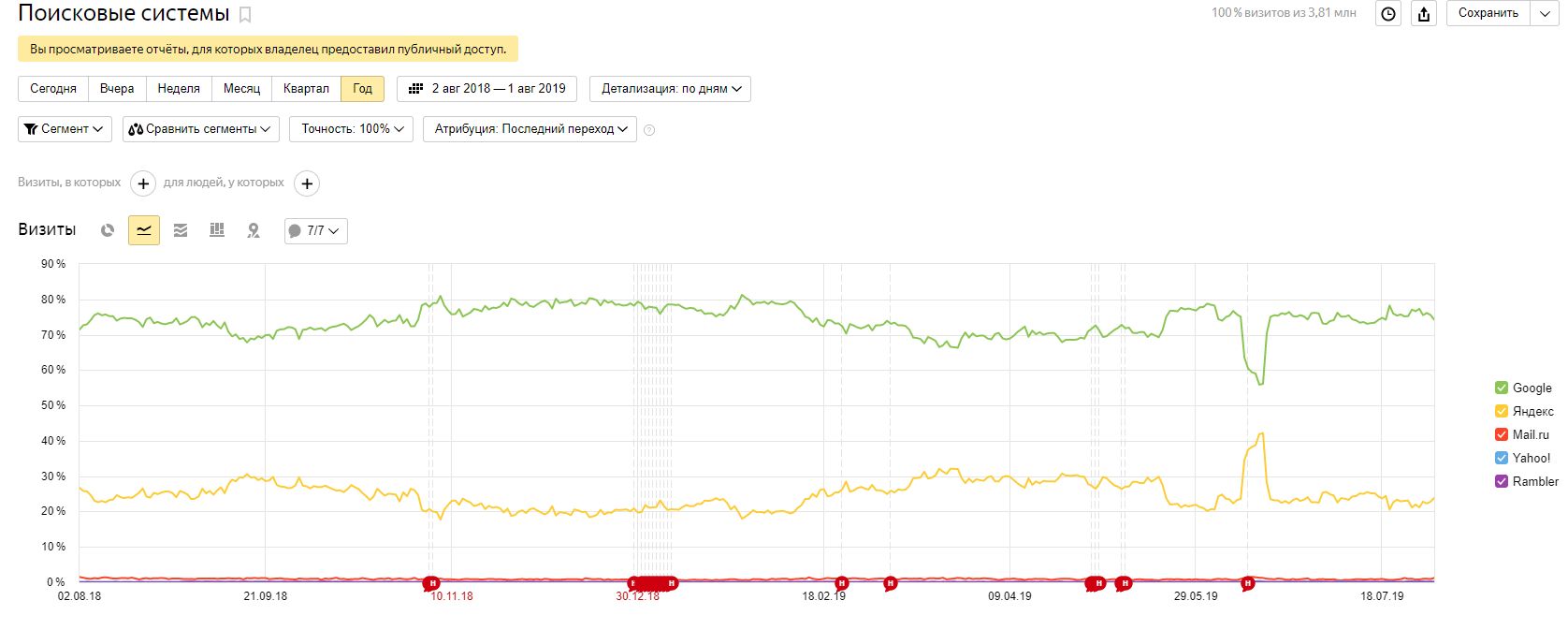Switch to pie chart view
The width and height of the screenshot is (1568, 630).
point(108,230)
